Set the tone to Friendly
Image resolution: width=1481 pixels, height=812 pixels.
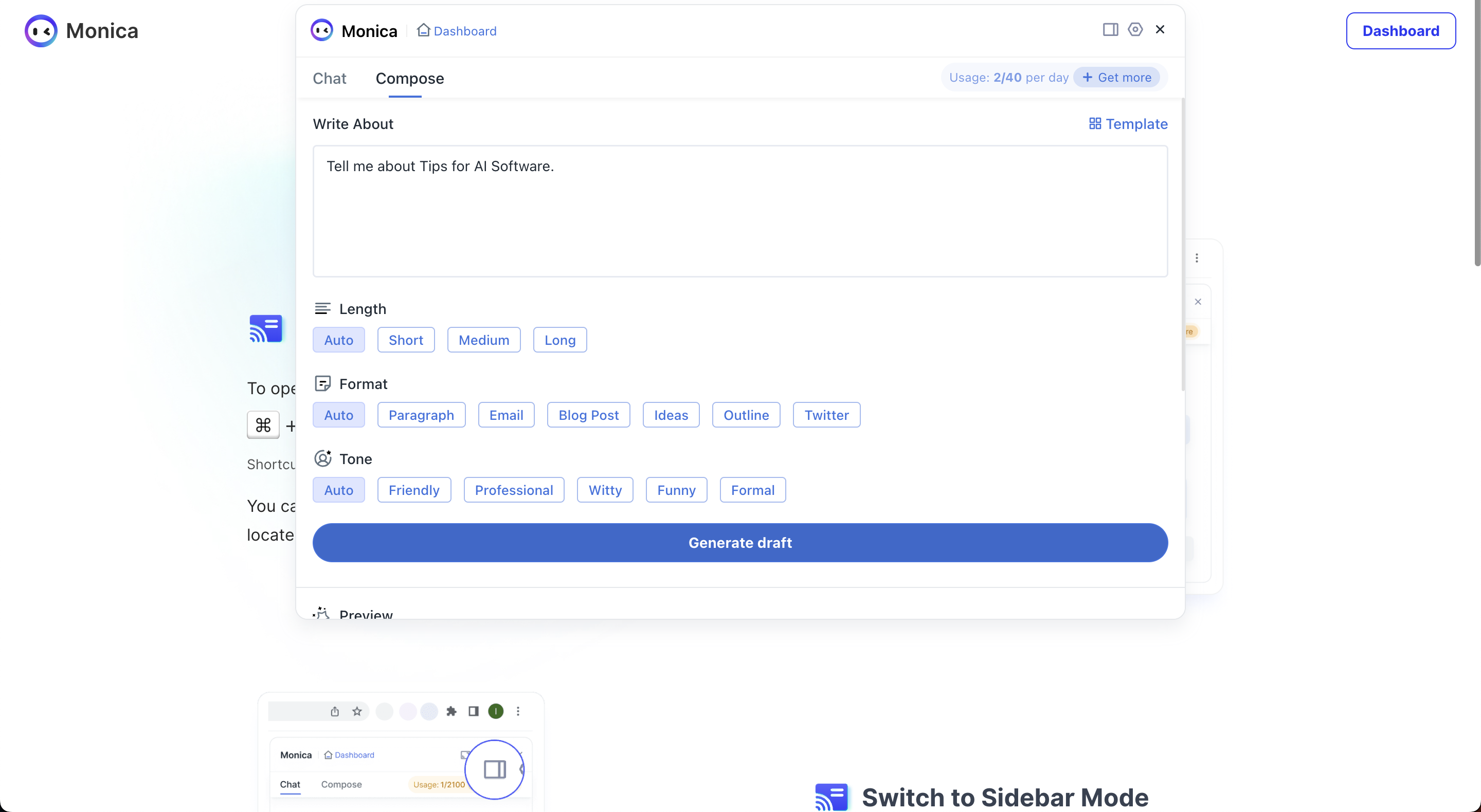pos(414,490)
